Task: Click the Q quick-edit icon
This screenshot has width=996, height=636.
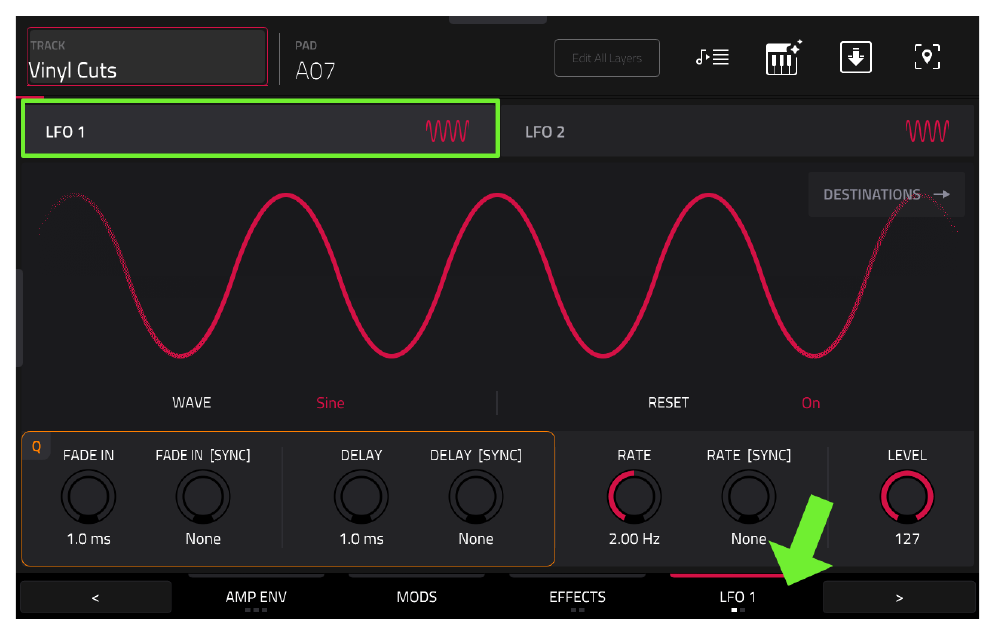Action: click(36, 447)
